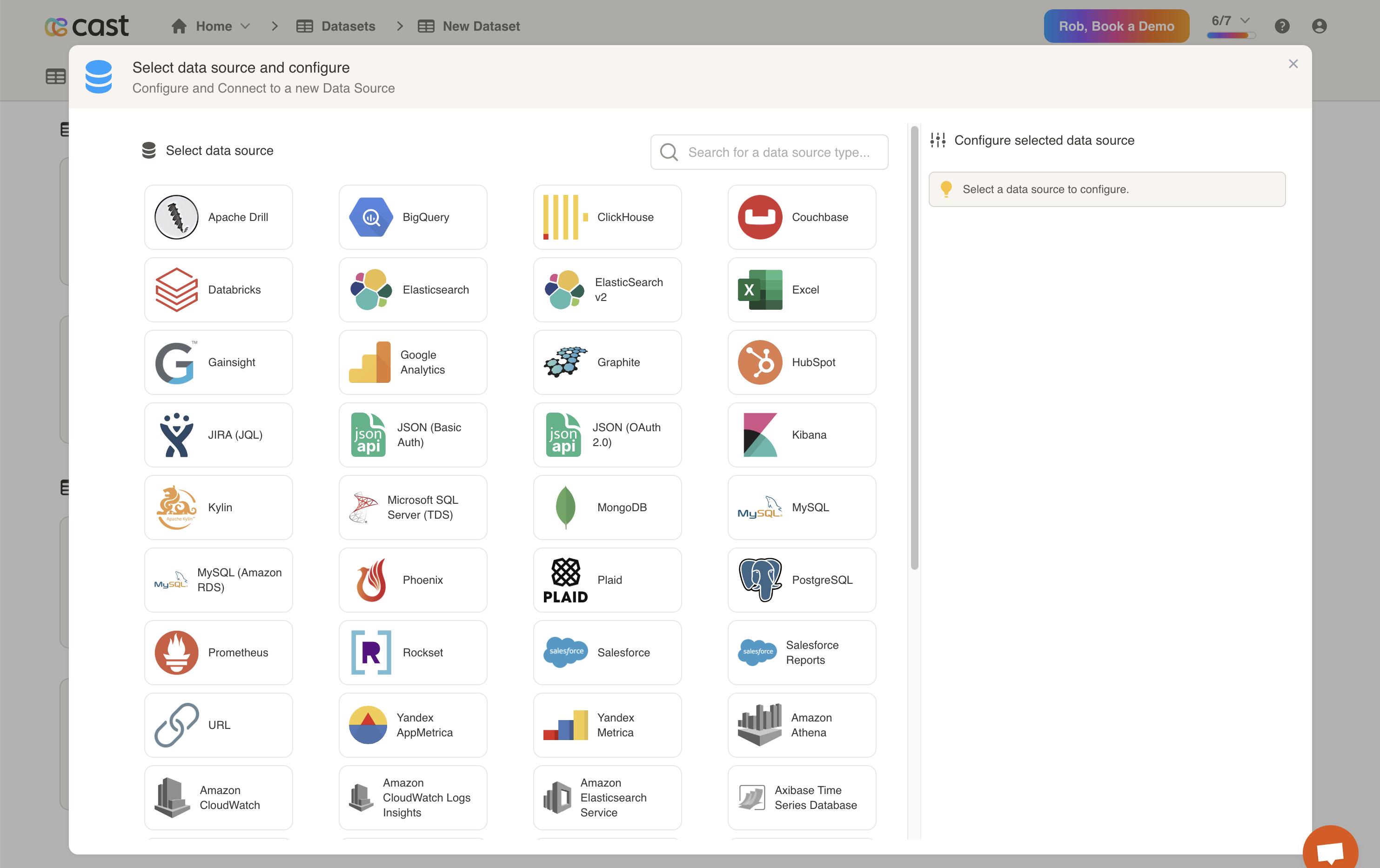Open the New Dataset breadcrumb
This screenshot has height=868, width=1380.
tap(468, 26)
